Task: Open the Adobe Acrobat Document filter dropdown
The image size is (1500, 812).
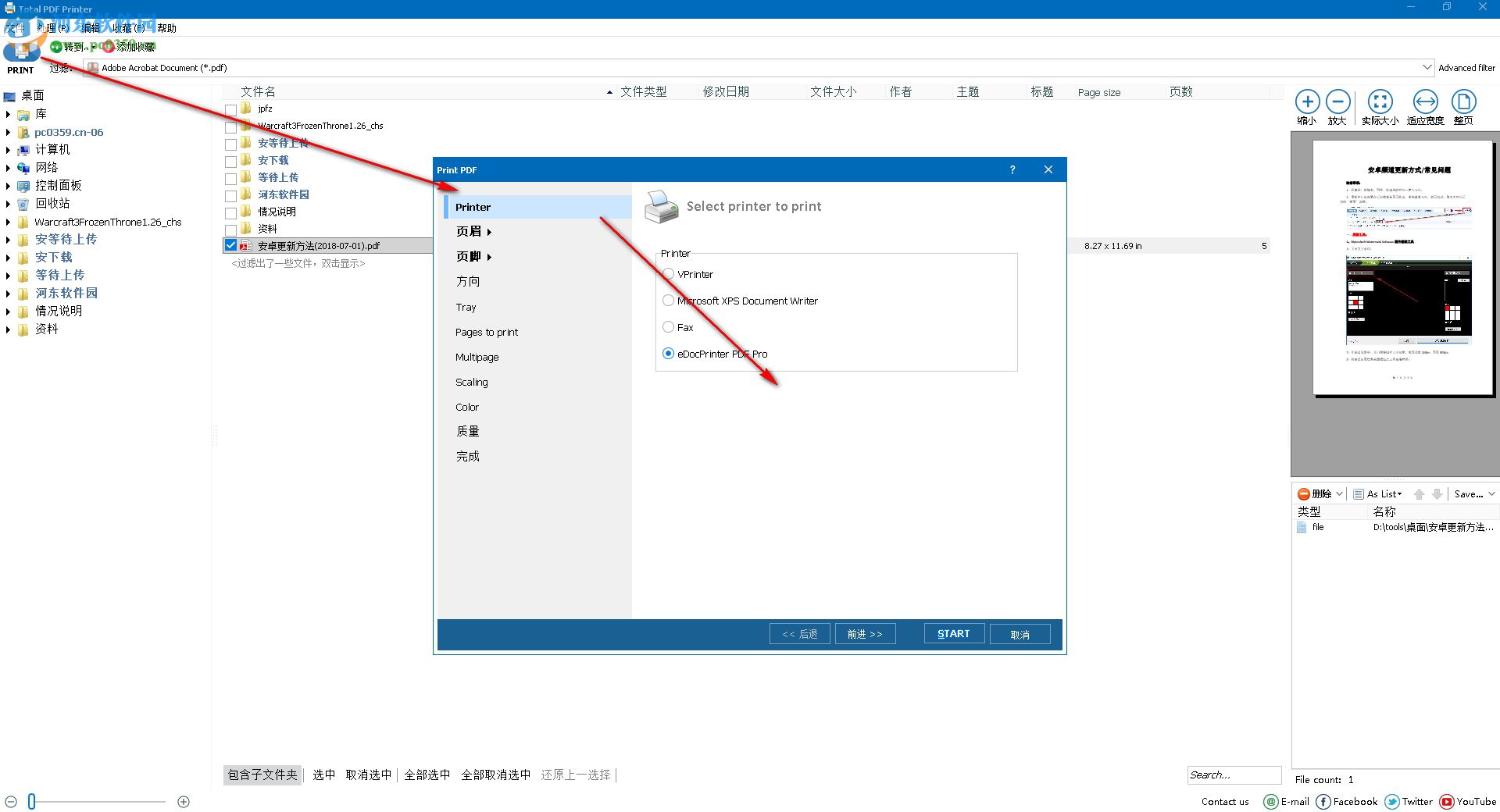Action: point(1427,67)
